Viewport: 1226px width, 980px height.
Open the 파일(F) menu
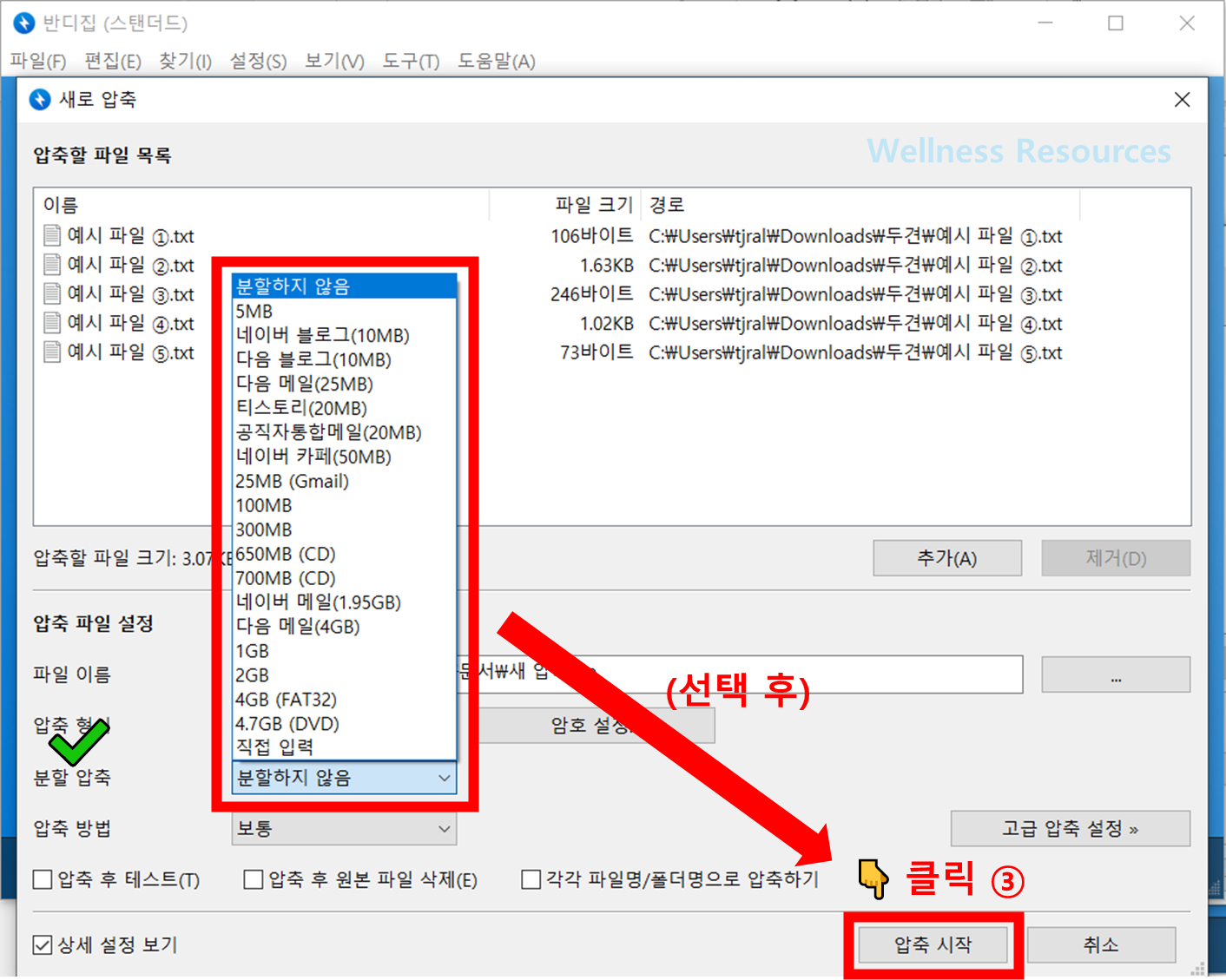(x=38, y=62)
